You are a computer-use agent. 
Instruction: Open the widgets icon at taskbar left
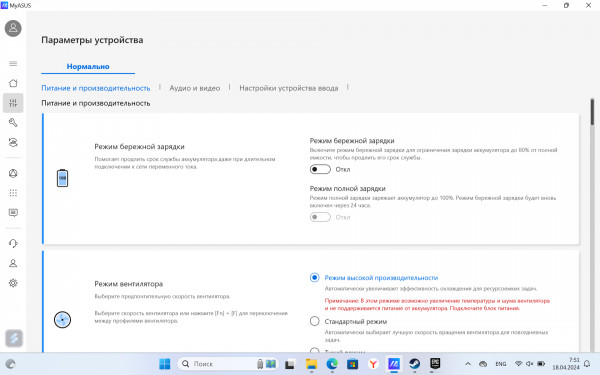pyautogui.click(x=10, y=364)
